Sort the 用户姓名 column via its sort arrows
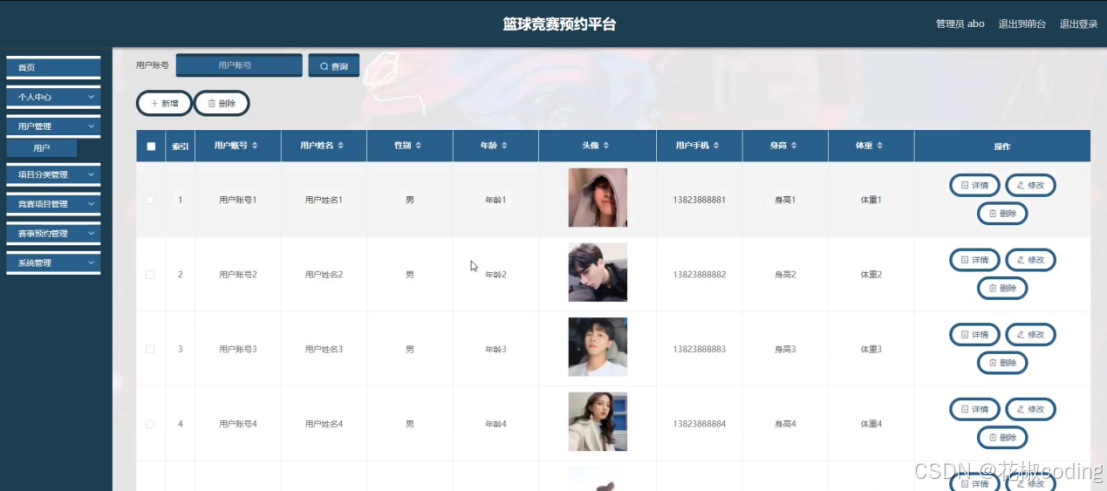The image size is (1107, 491). (x=341, y=146)
